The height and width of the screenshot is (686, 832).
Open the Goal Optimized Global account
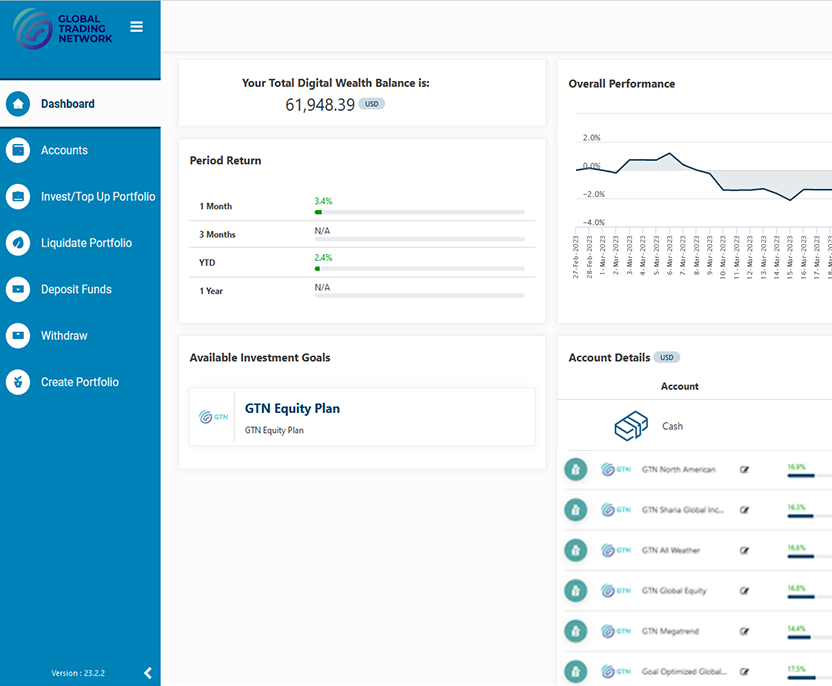pyautogui.click(x=684, y=671)
